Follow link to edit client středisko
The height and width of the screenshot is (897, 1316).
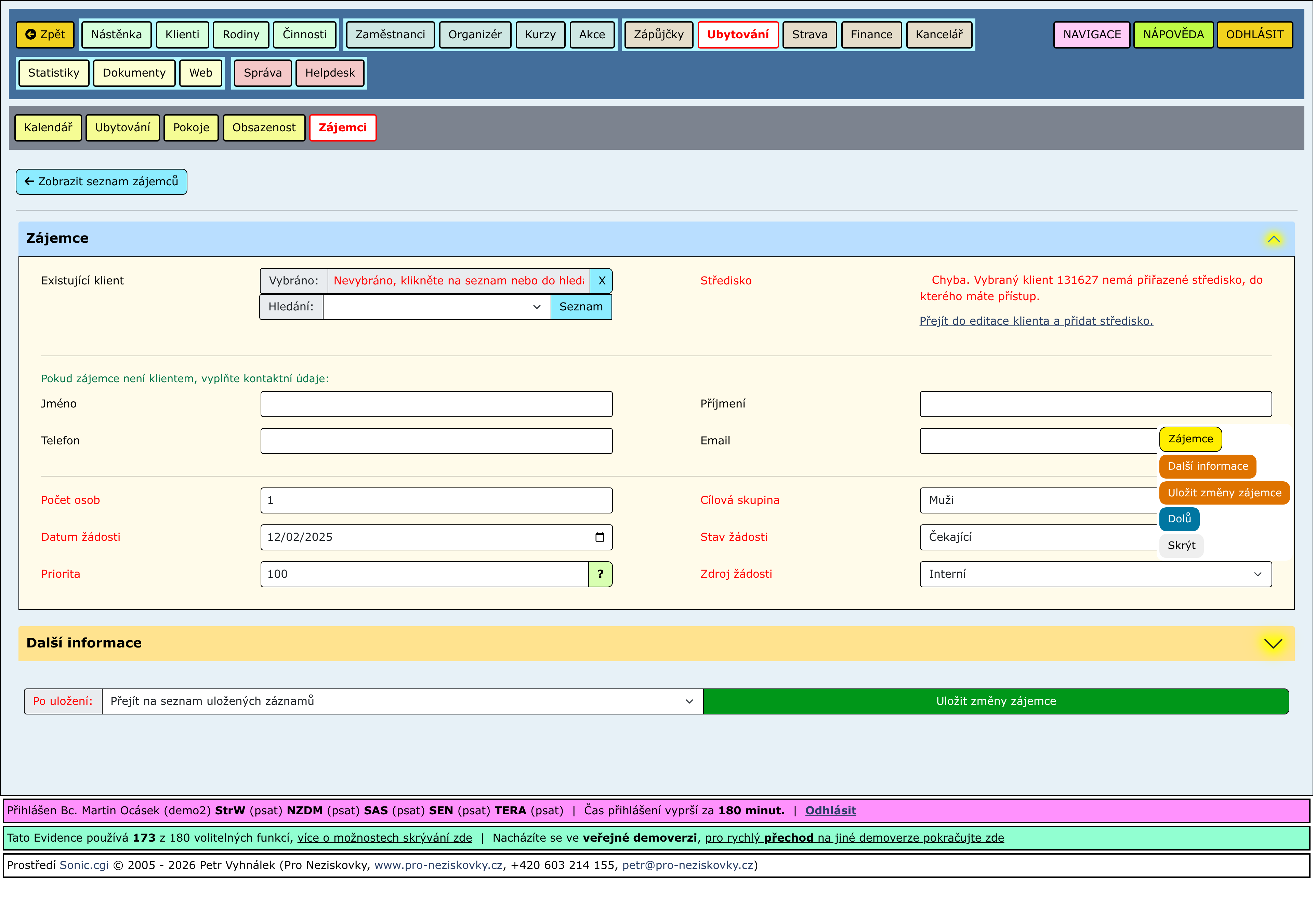(x=1036, y=321)
